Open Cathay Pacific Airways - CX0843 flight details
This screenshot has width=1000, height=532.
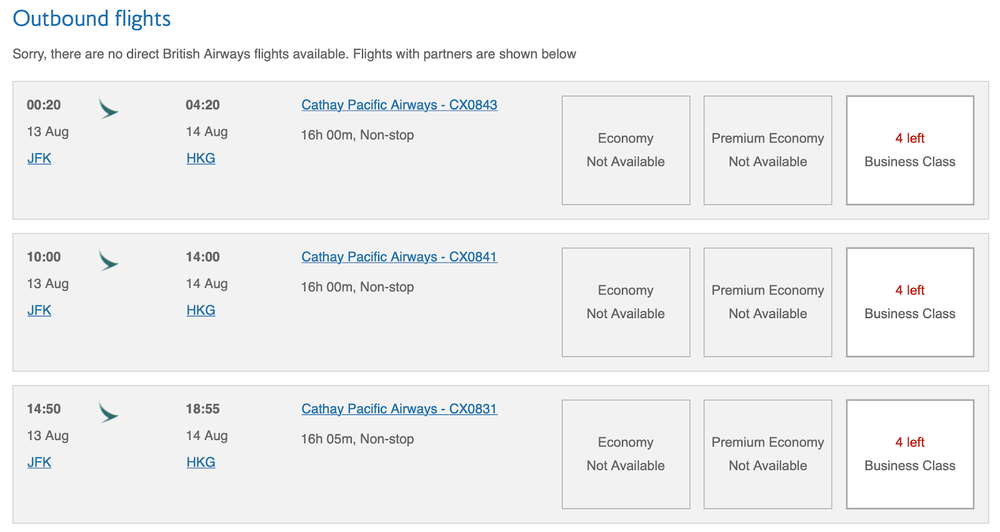pos(399,105)
